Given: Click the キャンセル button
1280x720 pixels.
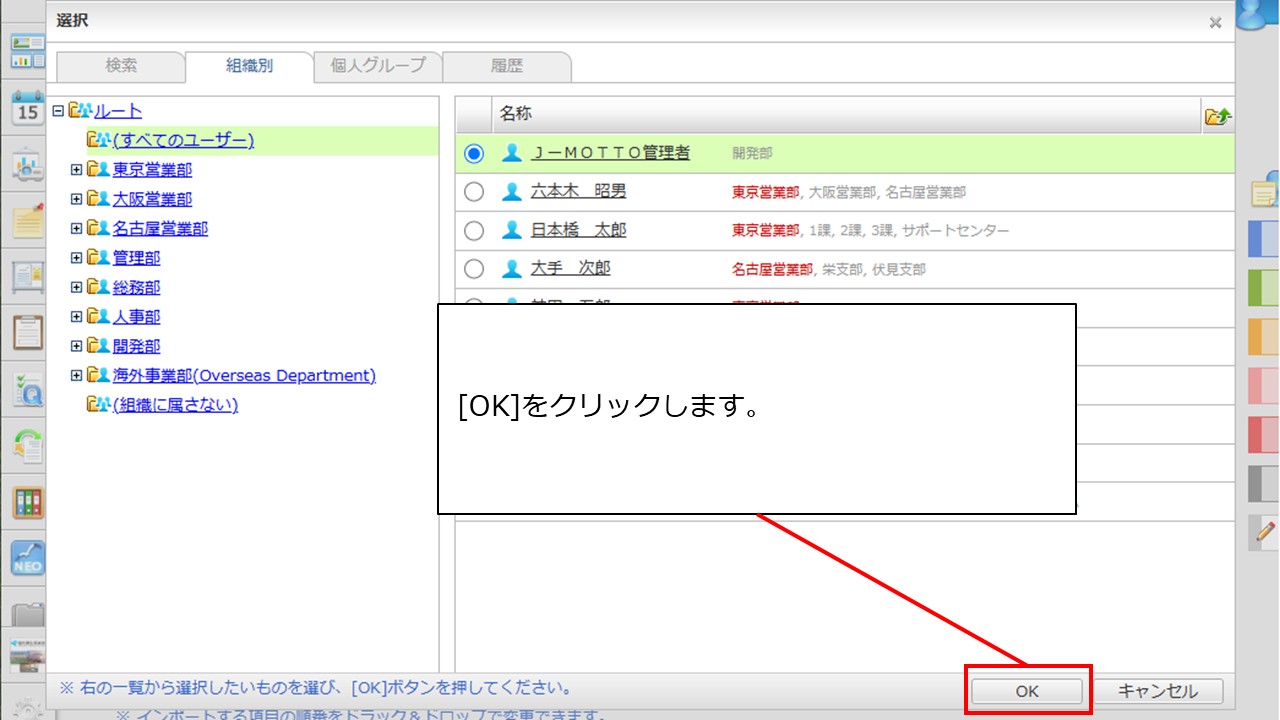Looking at the screenshot, I should [1157, 691].
